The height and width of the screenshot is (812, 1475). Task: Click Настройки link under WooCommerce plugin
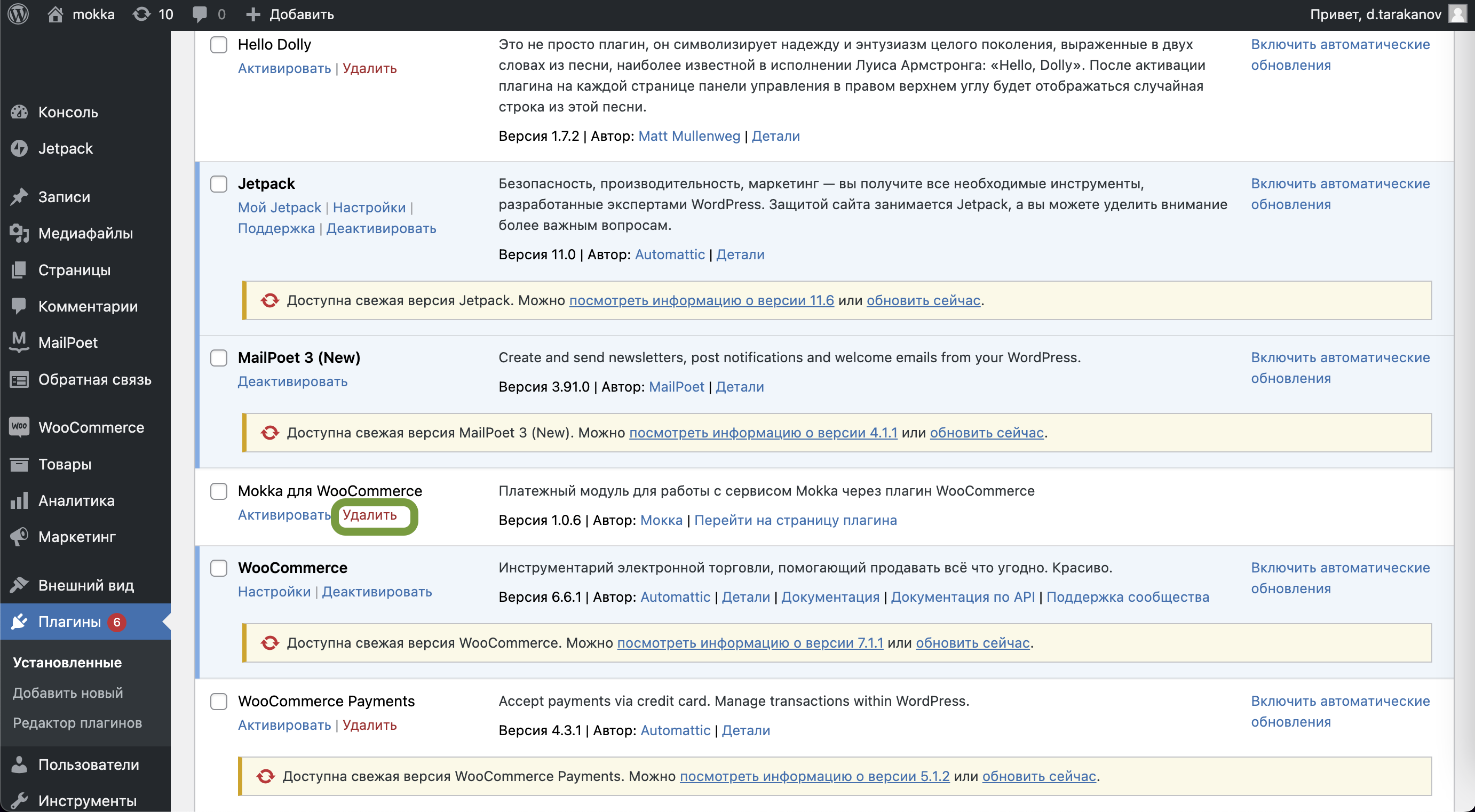pos(274,592)
